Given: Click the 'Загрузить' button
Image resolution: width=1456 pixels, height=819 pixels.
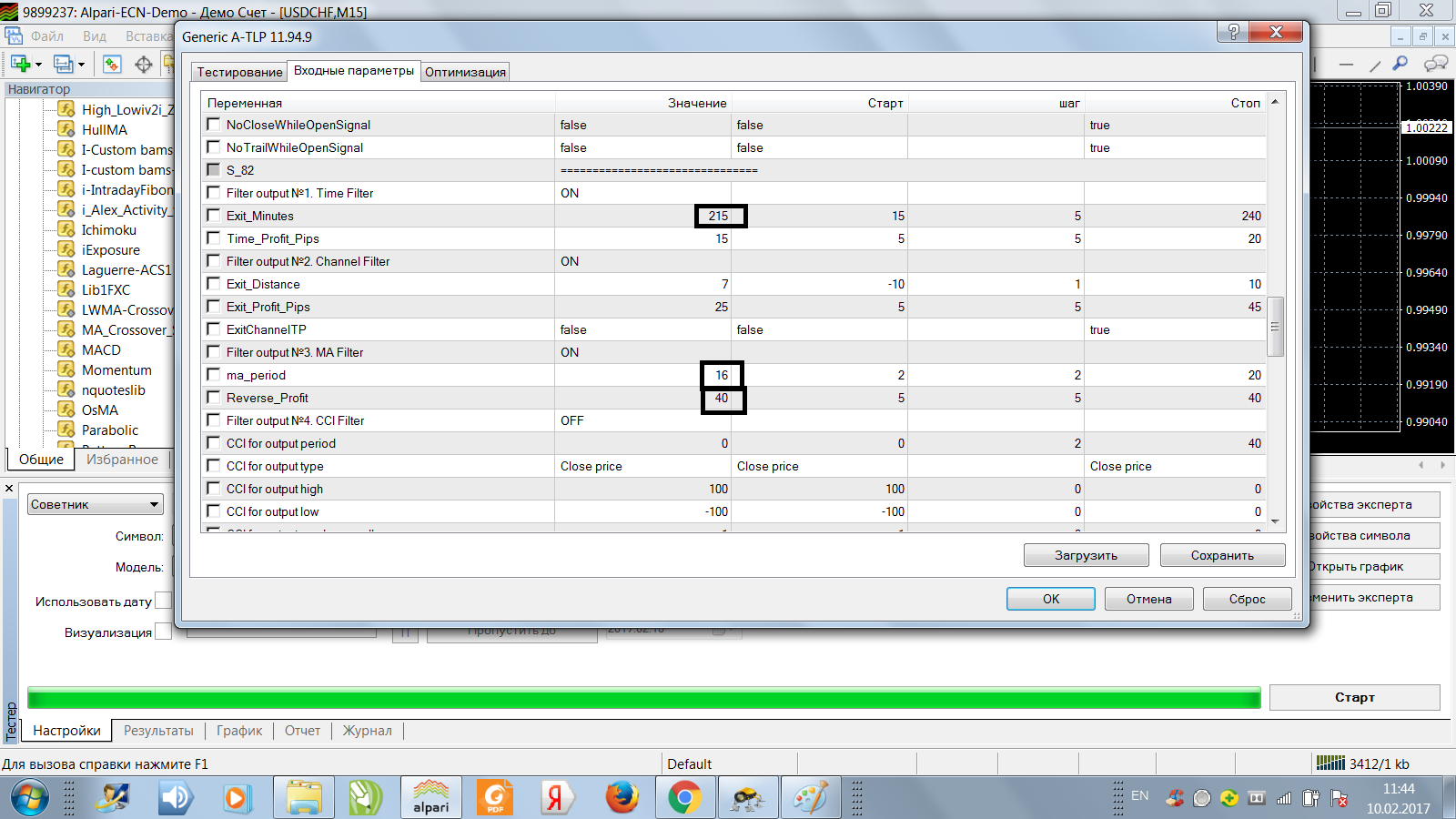Looking at the screenshot, I should pyautogui.click(x=1086, y=555).
